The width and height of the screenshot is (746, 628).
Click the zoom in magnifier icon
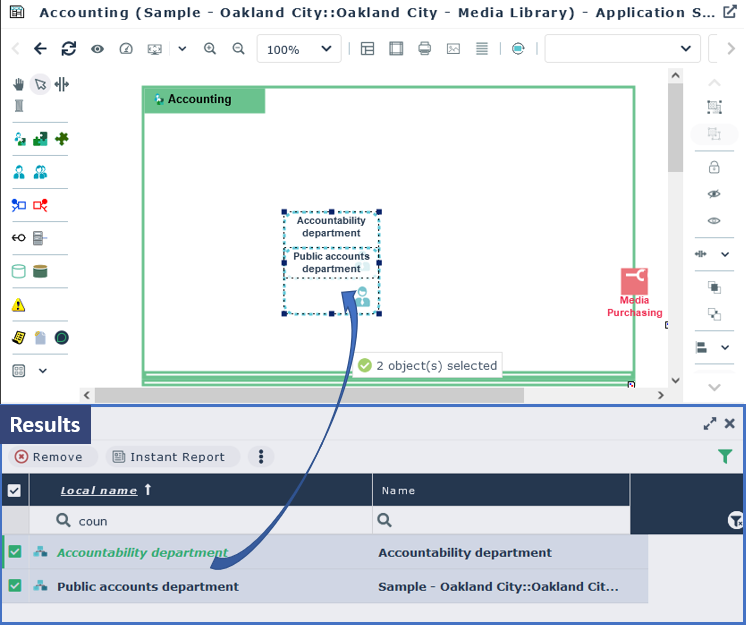(210, 49)
